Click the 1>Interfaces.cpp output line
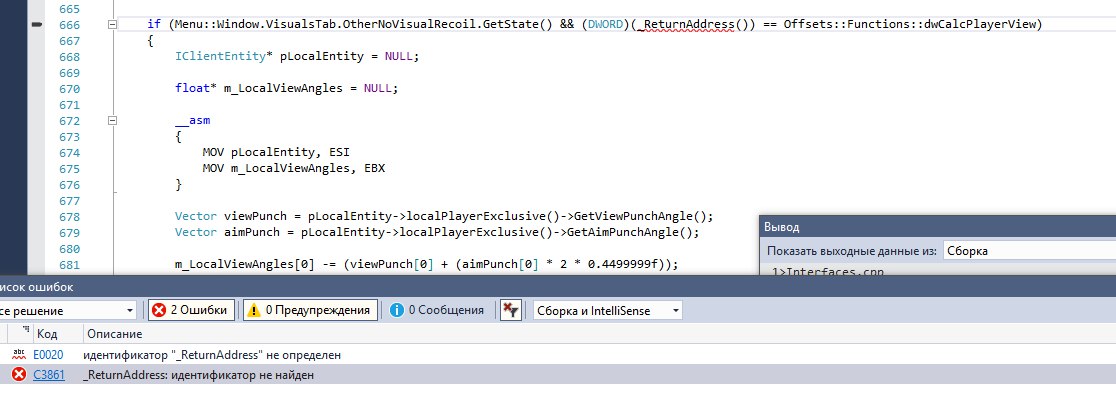 point(828,271)
